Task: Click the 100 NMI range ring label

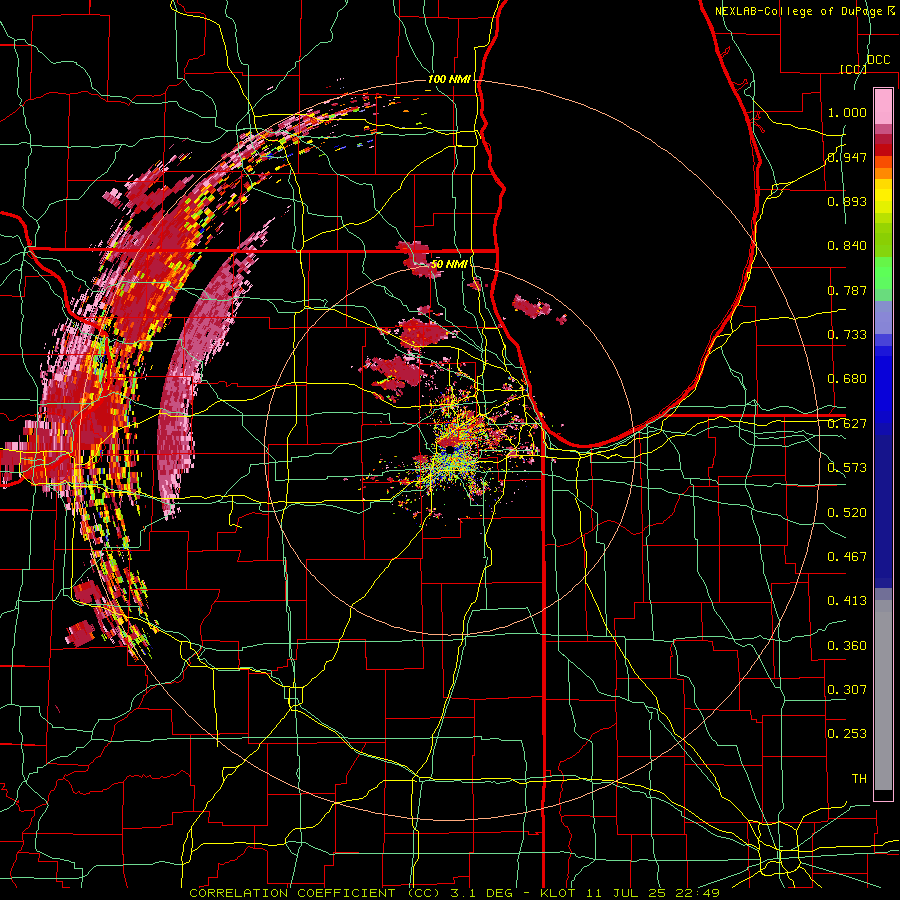Action: pos(449,79)
